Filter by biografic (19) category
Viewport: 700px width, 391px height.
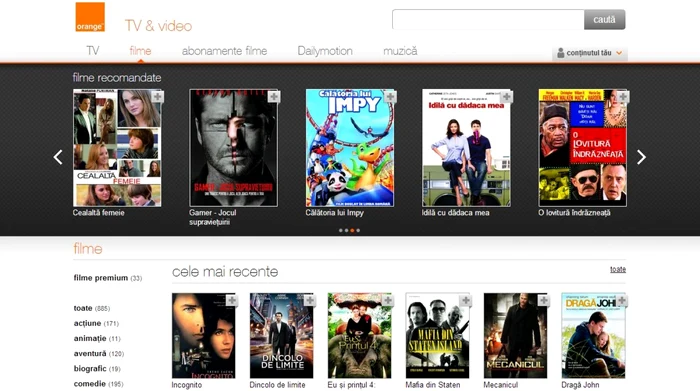(97, 369)
